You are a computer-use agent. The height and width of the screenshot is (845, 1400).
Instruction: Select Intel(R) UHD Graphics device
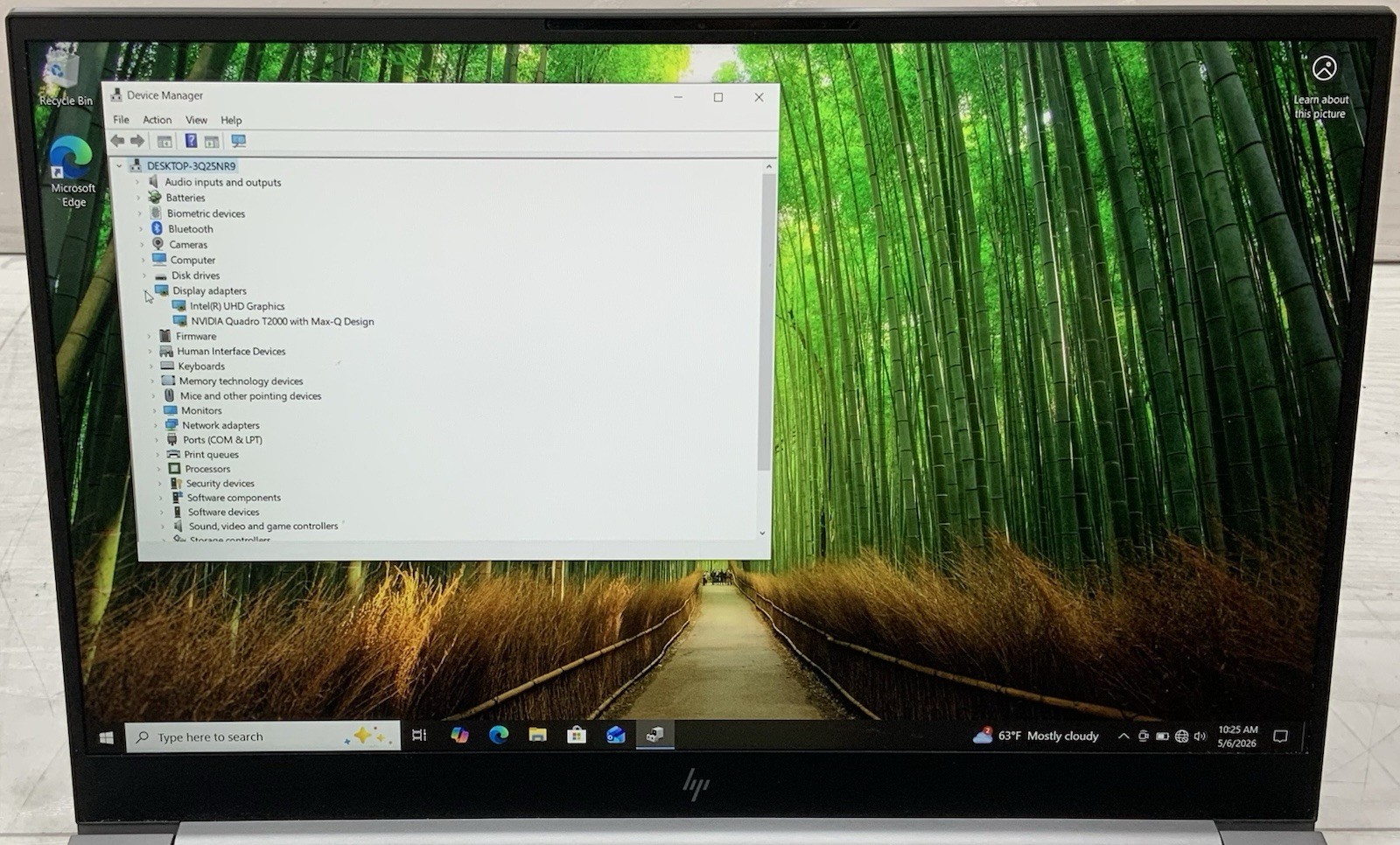[x=237, y=306]
